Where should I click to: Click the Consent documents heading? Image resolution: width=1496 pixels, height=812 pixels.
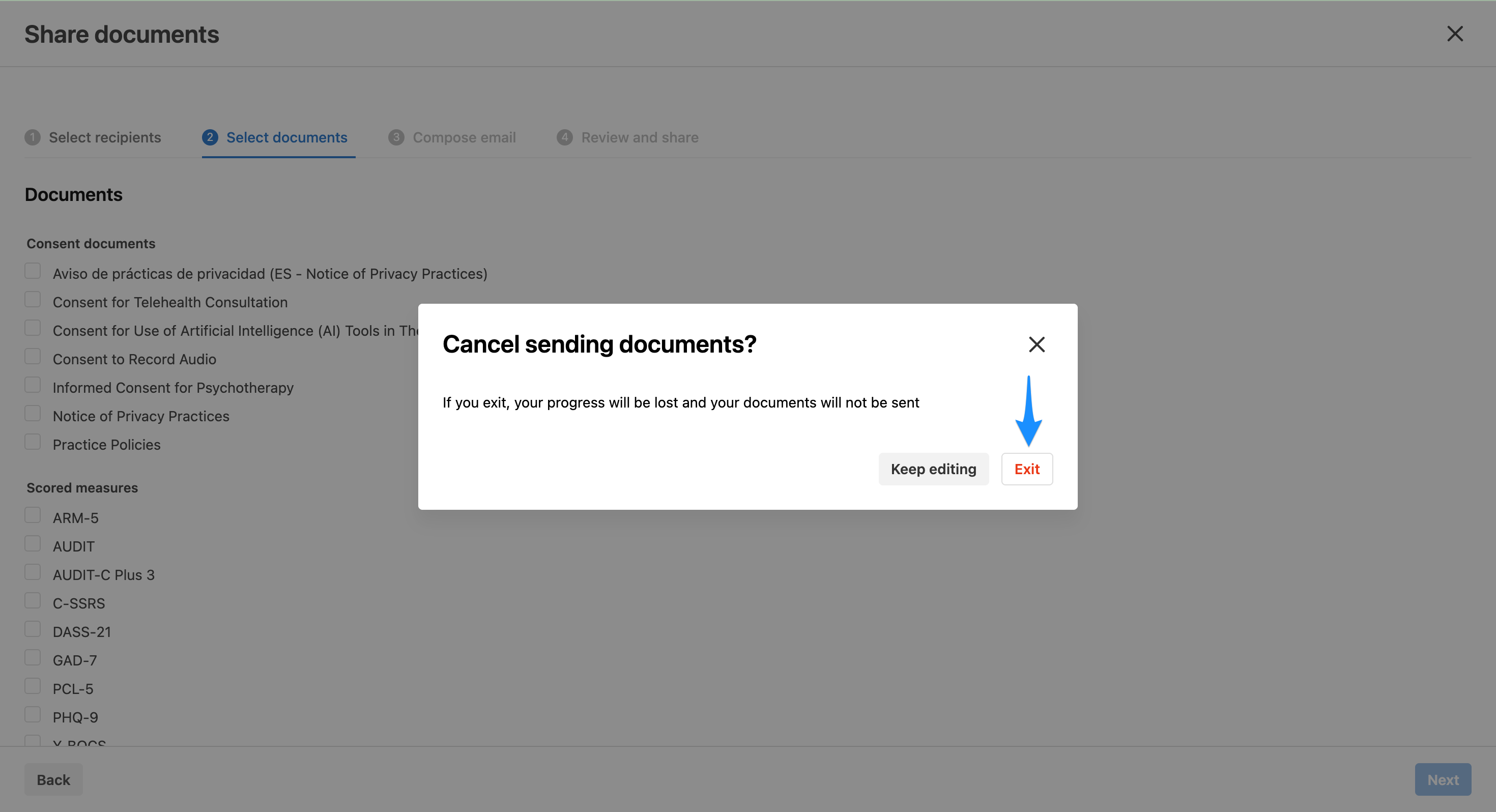tap(91, 243)
